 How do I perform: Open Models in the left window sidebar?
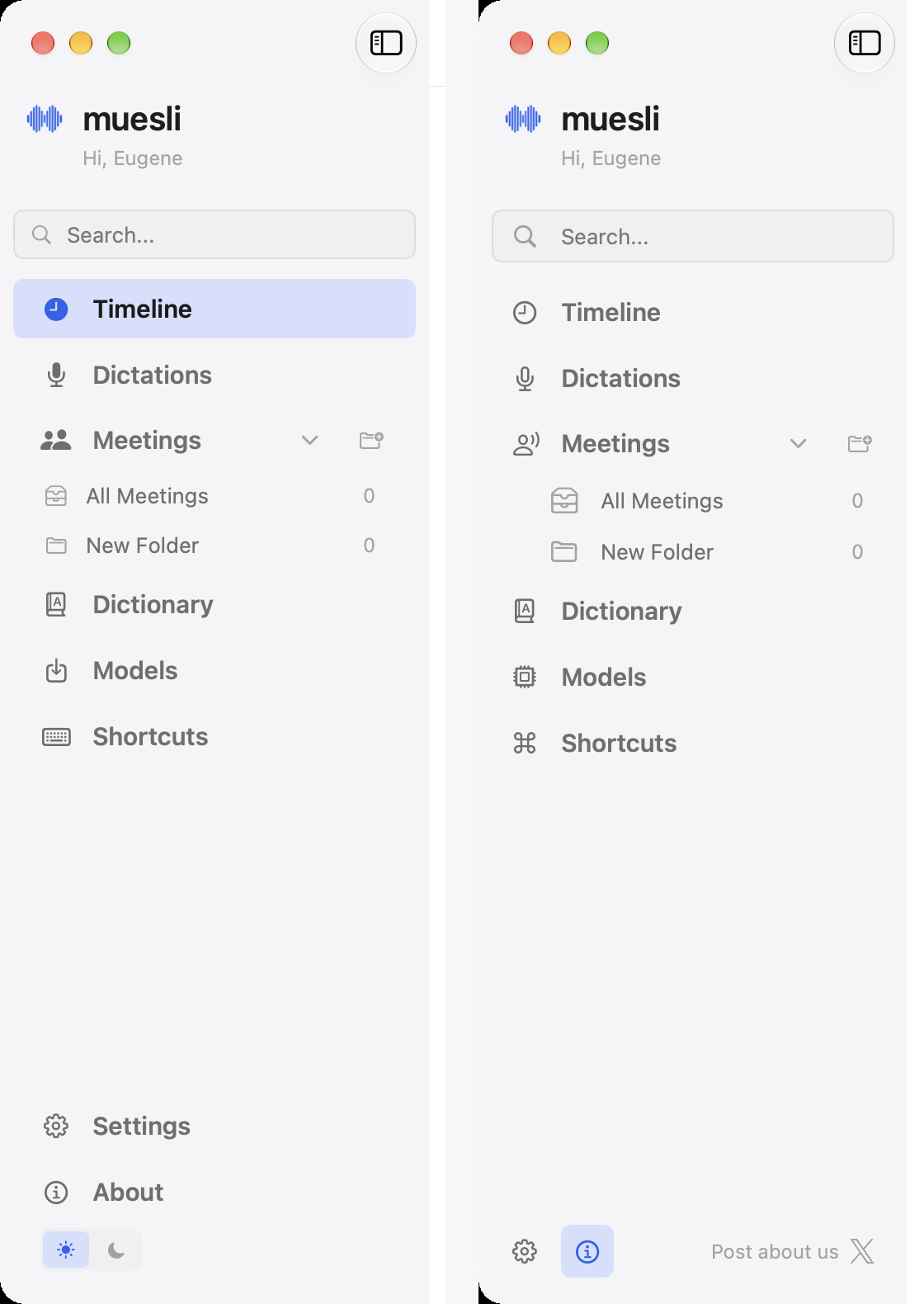tap(214, 671)
